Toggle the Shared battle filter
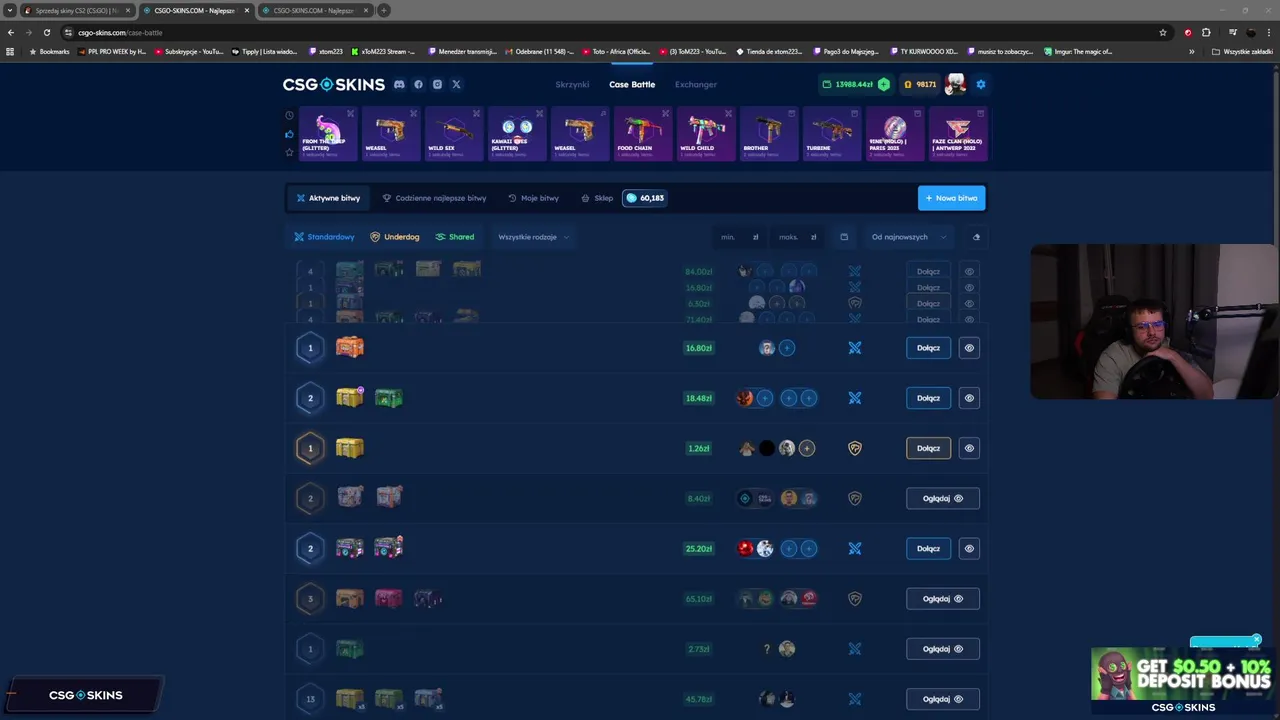This screenshot has width=1280, height=720. 455,237
